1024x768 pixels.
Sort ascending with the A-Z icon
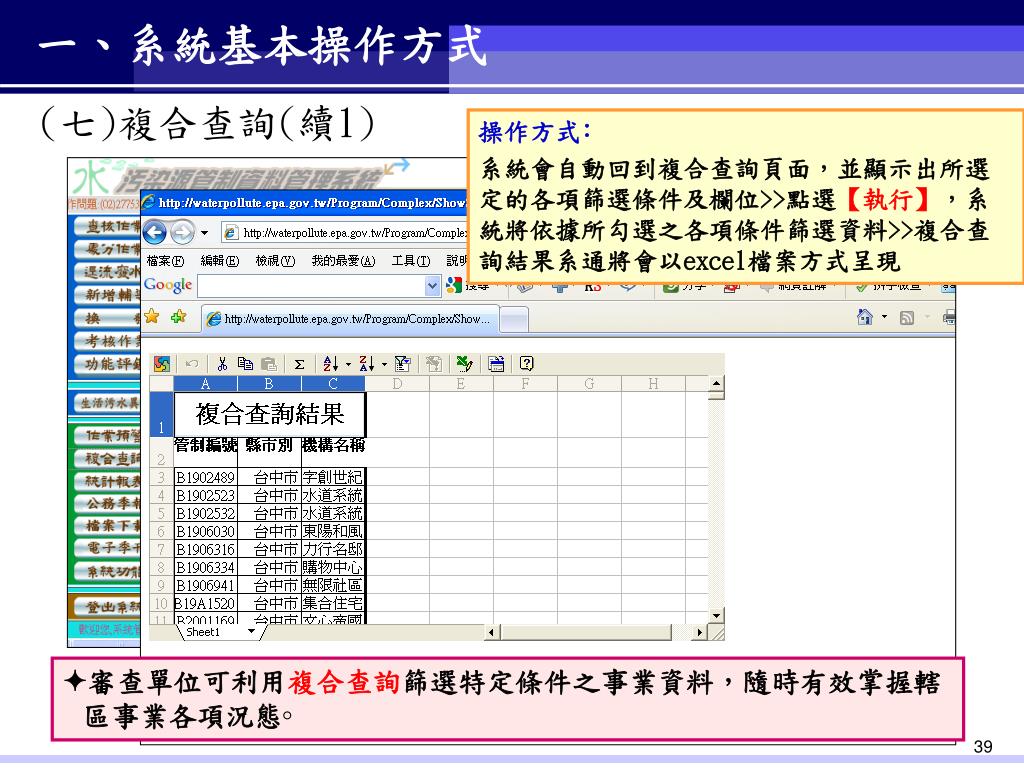(x=331, y=364)
